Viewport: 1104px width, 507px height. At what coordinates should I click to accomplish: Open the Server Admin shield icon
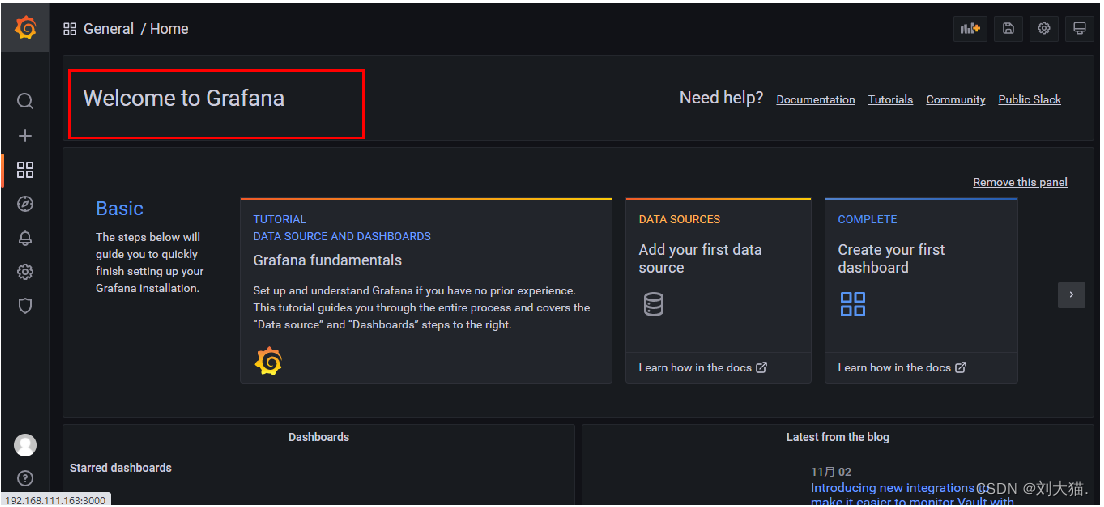click(x=26, y=306)
